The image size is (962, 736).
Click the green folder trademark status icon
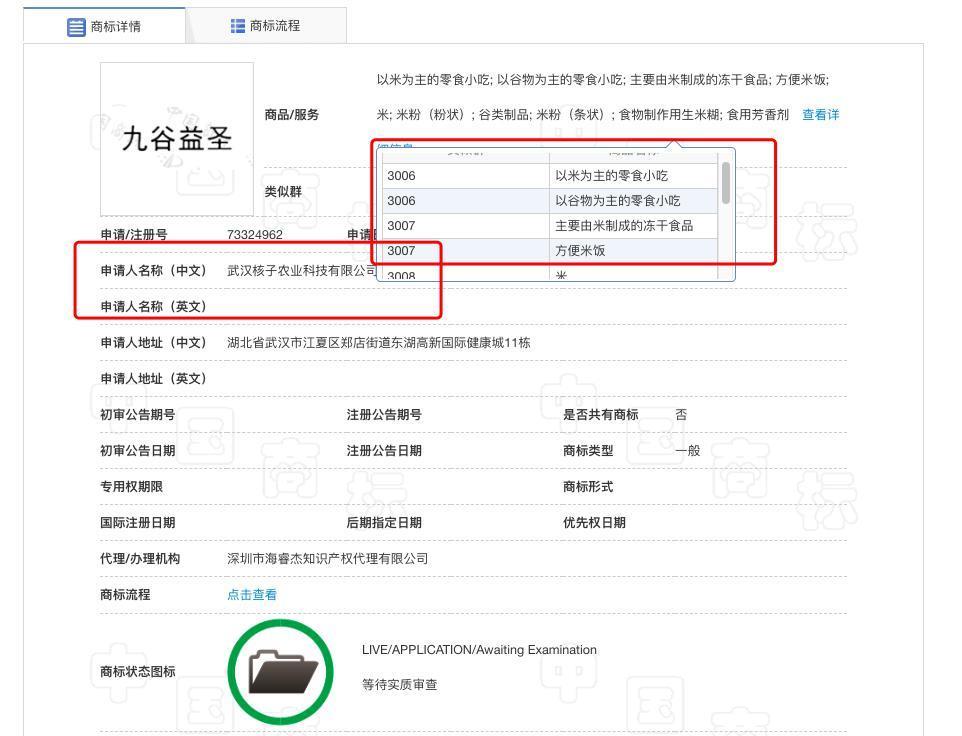coord(283,671)
